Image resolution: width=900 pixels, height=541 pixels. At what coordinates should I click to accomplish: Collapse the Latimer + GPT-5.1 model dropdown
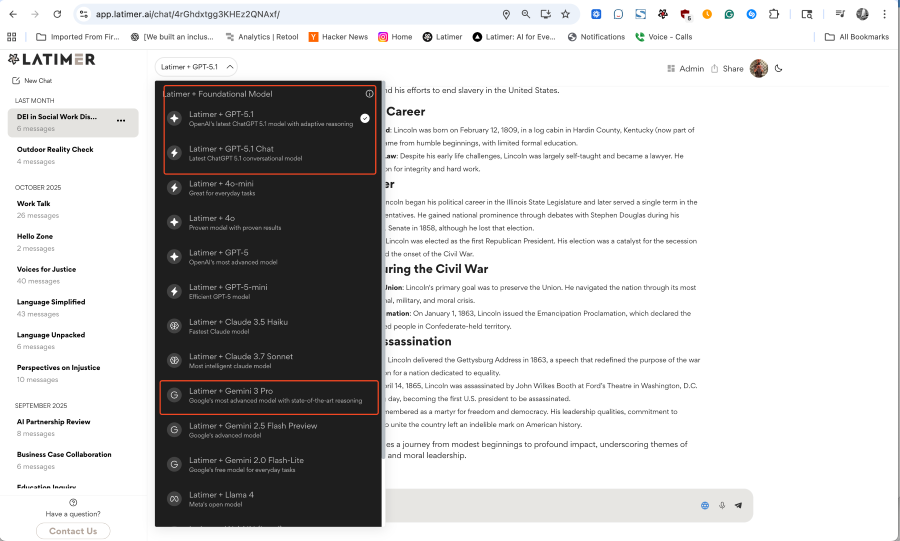[x=196, y=67]
